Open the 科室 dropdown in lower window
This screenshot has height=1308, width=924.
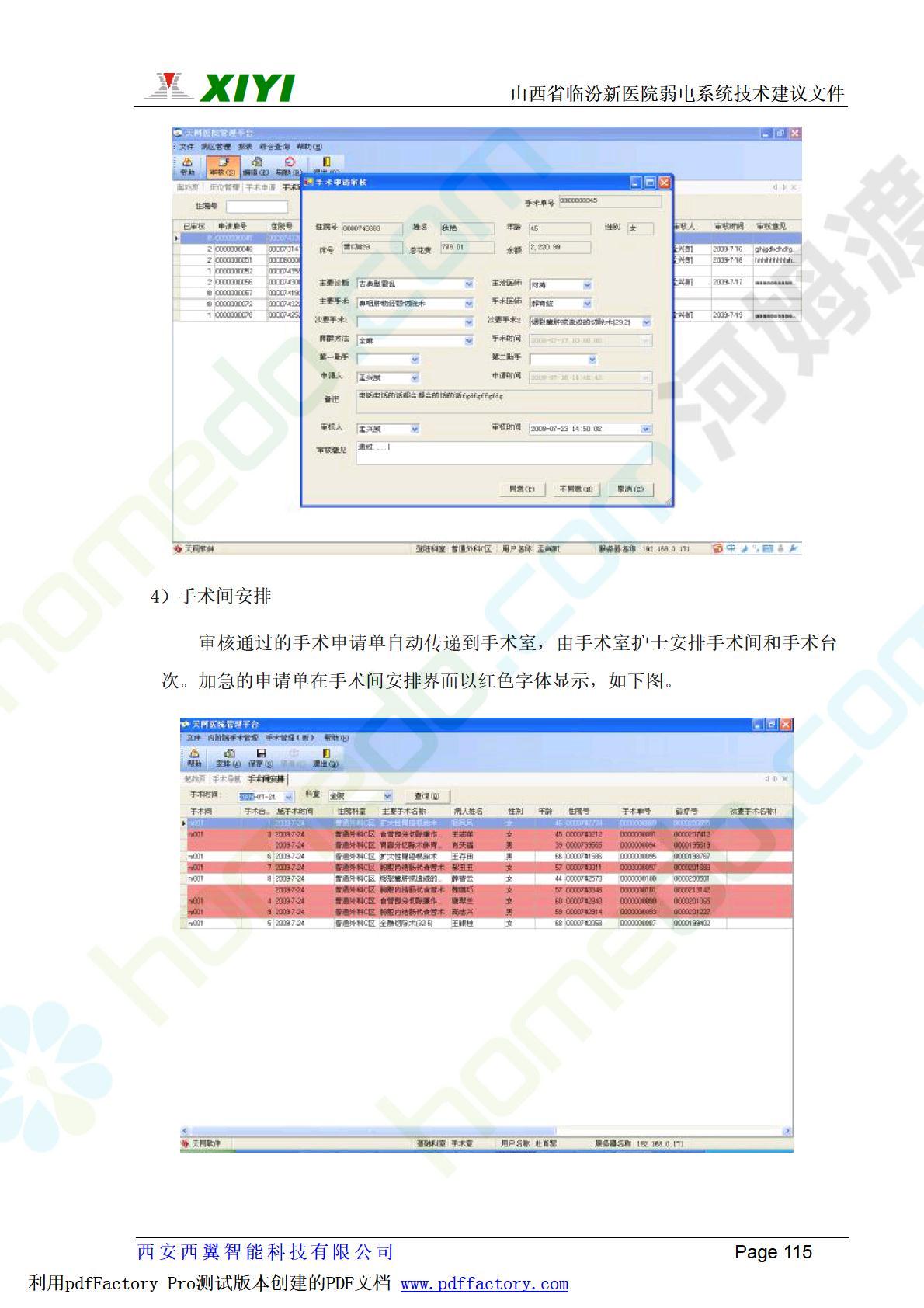388,796
